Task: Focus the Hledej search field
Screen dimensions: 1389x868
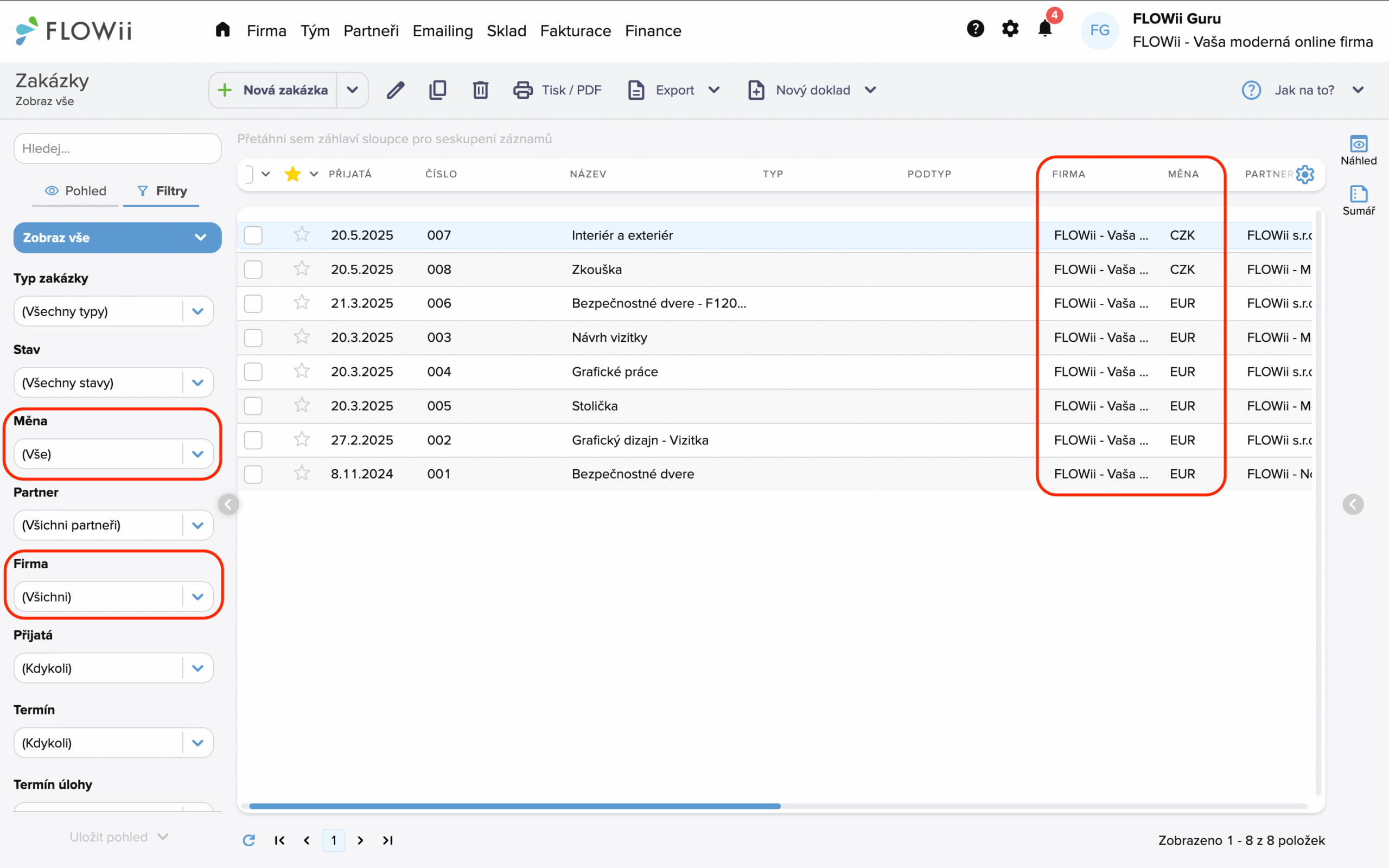Action: pos(117,149)
